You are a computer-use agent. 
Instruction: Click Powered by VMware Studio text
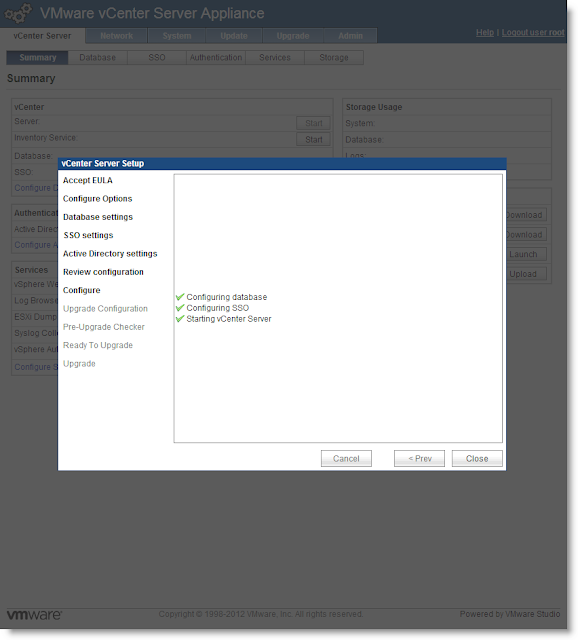[x=510, y=614]
